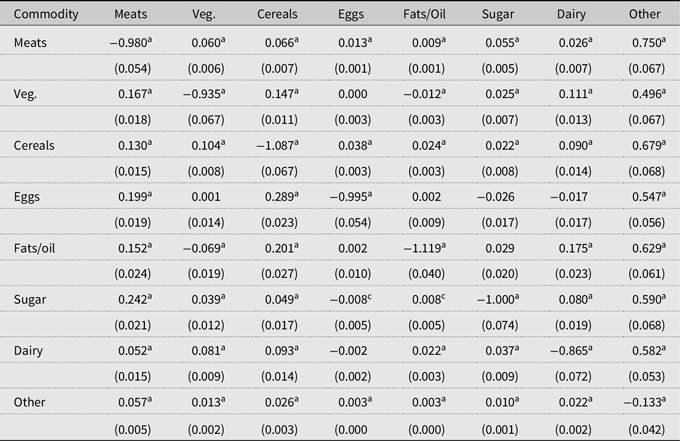Click the Cereals column header
Screen dimensions: 680x441
pos(277,16)
